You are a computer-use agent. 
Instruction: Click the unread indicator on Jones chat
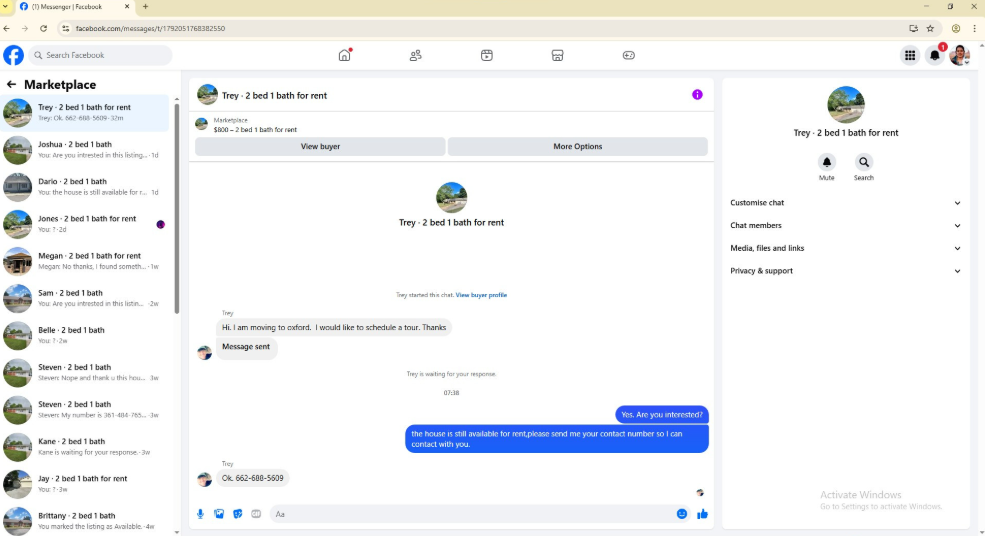point(160,224)
